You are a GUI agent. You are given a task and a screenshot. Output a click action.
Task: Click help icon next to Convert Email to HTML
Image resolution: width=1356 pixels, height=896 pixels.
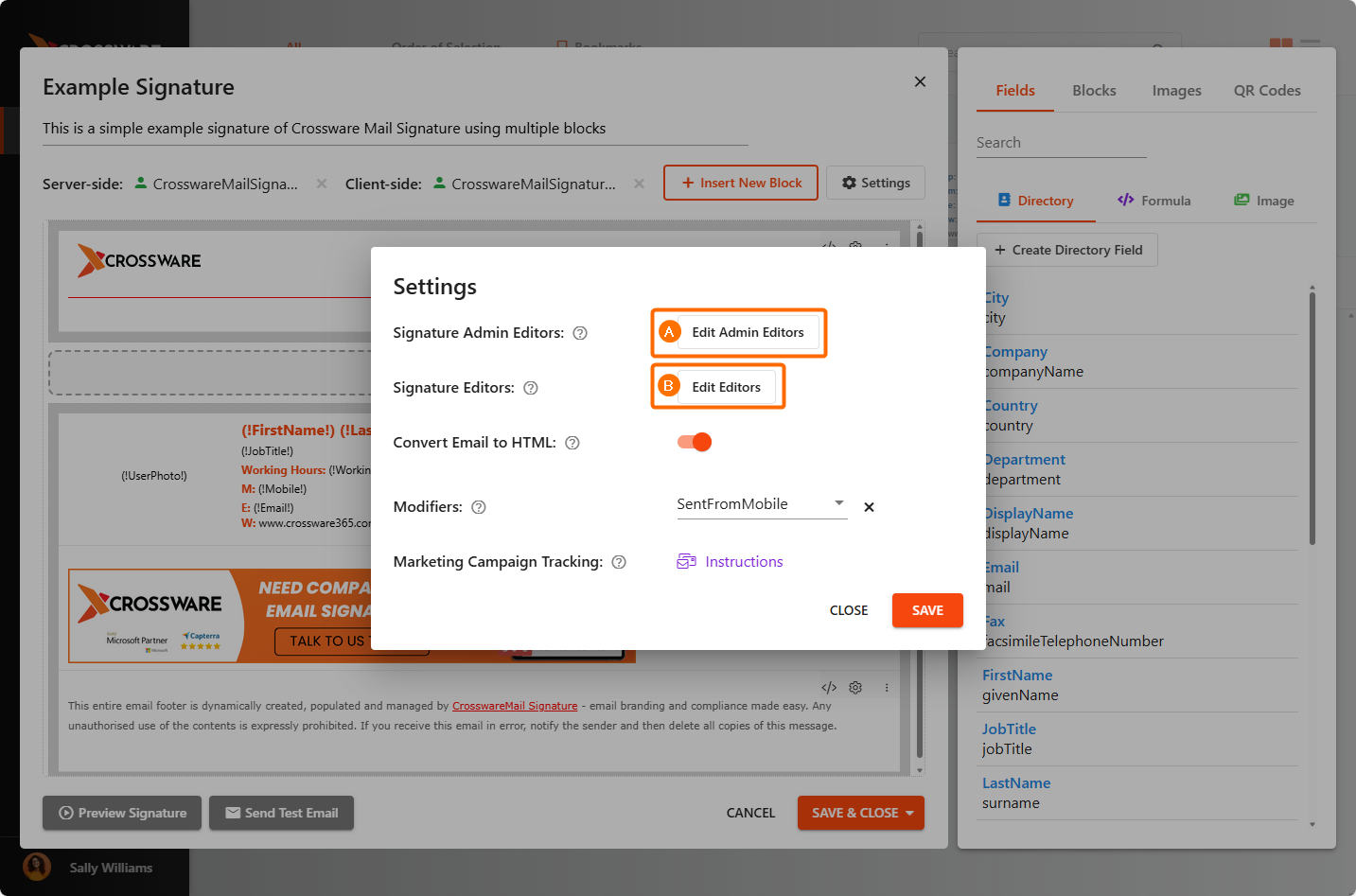coord(572,443)
